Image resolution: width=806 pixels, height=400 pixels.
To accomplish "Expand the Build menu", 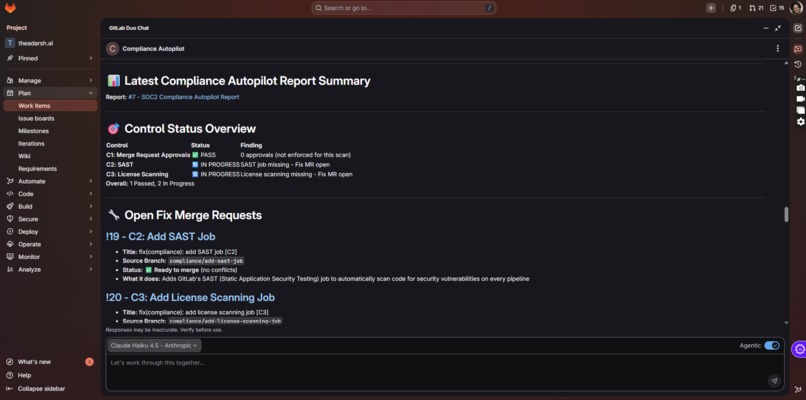I will pyautogui.click(x=49, y=206).
